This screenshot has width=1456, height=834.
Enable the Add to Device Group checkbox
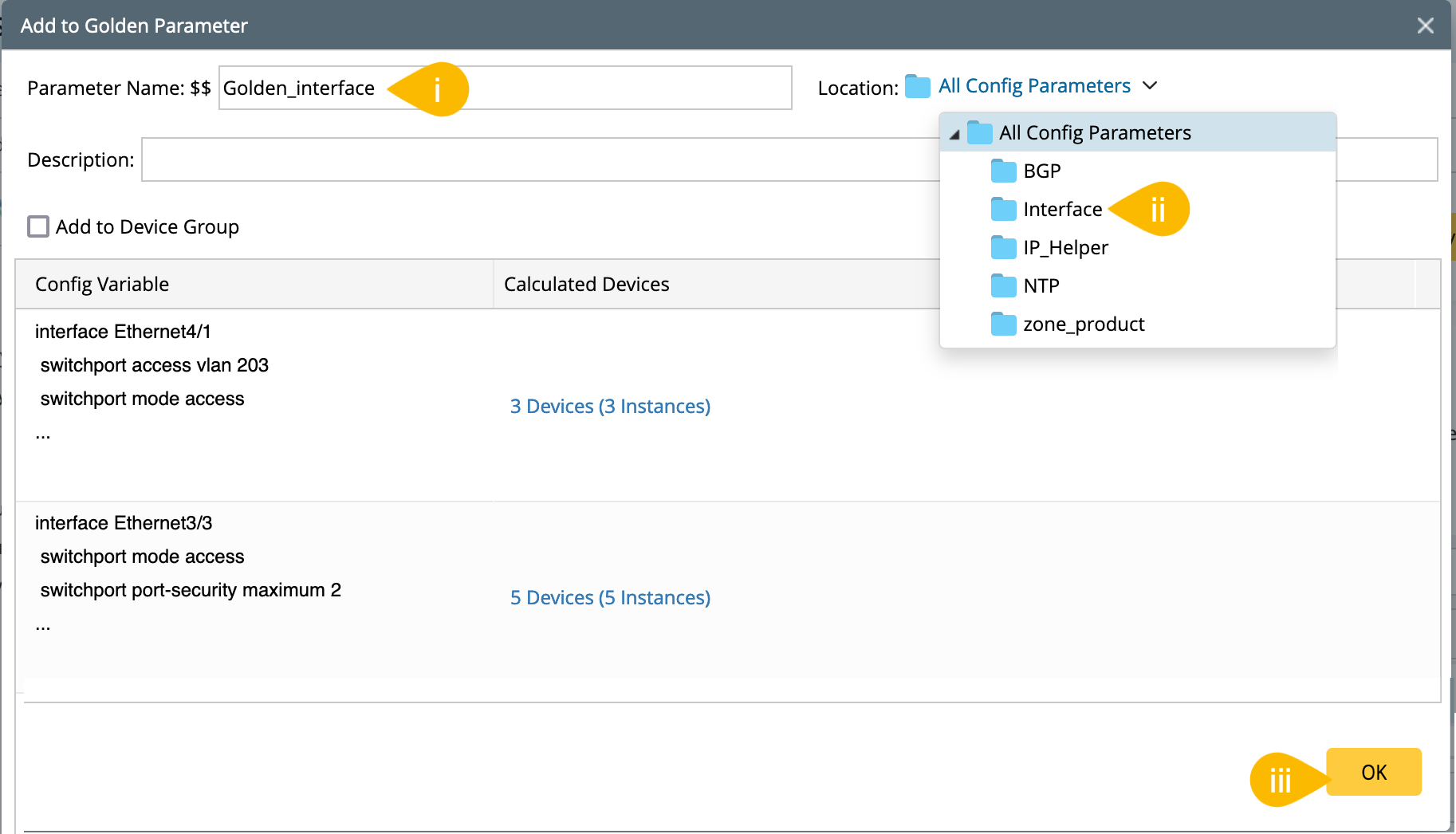38,226
